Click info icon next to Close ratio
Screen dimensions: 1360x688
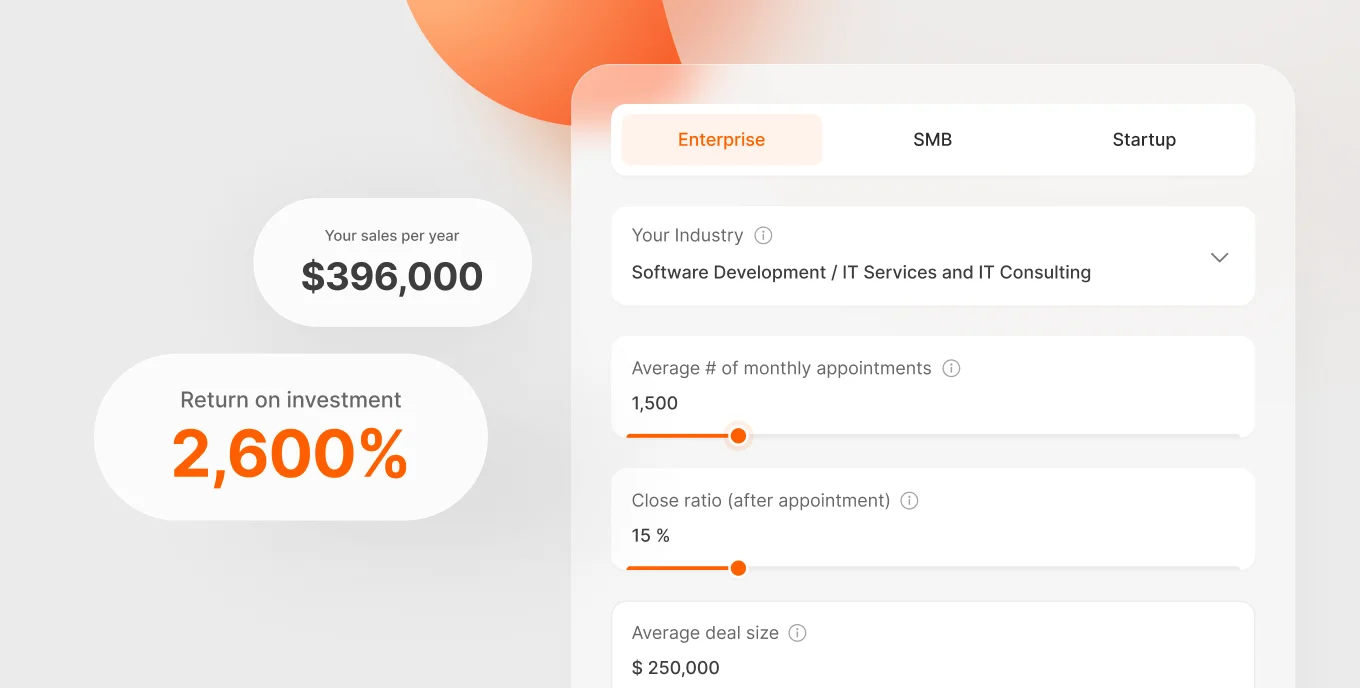[909, 501]
